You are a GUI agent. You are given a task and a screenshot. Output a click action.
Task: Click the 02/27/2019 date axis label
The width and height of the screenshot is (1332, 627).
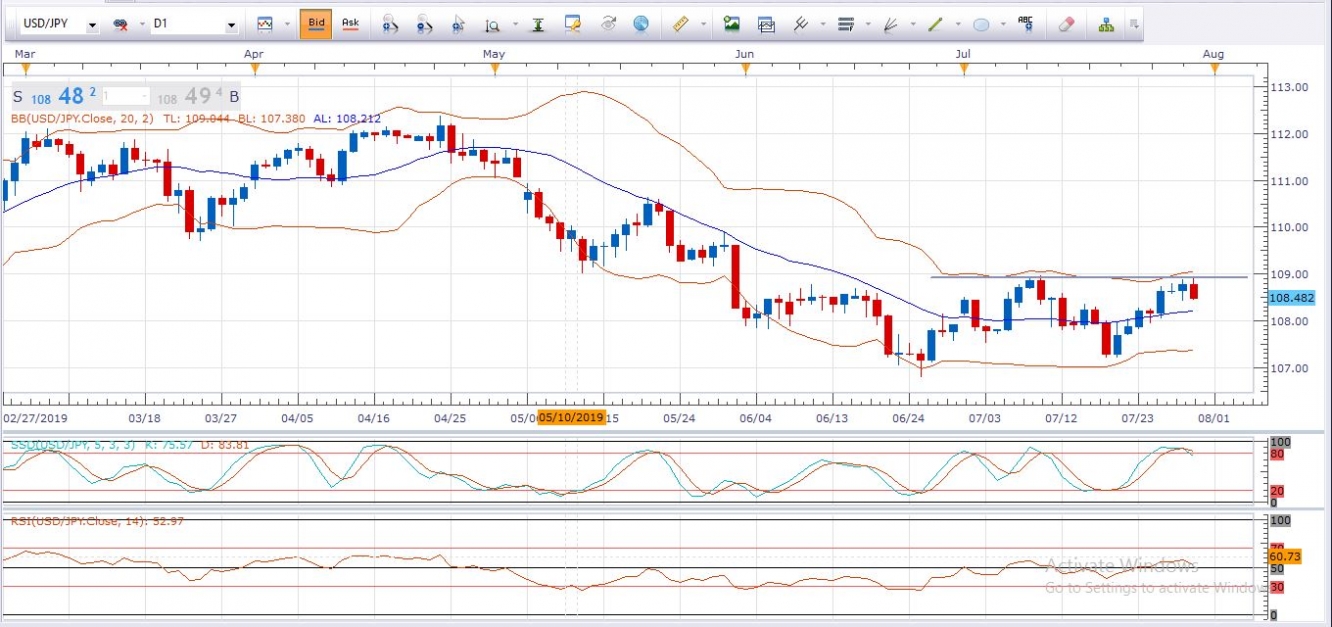34,417
